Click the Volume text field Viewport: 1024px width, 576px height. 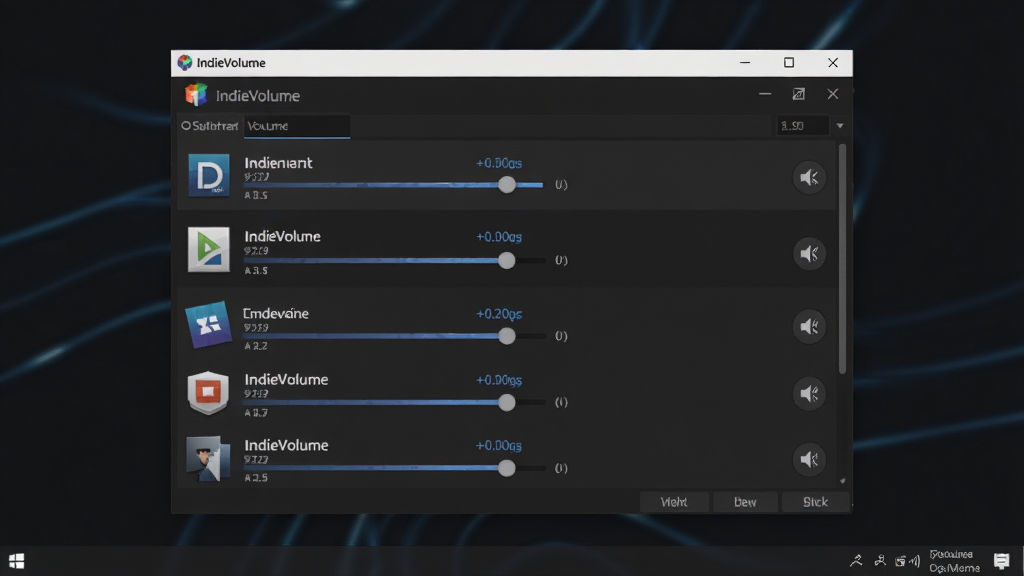(x=297, y=126)
